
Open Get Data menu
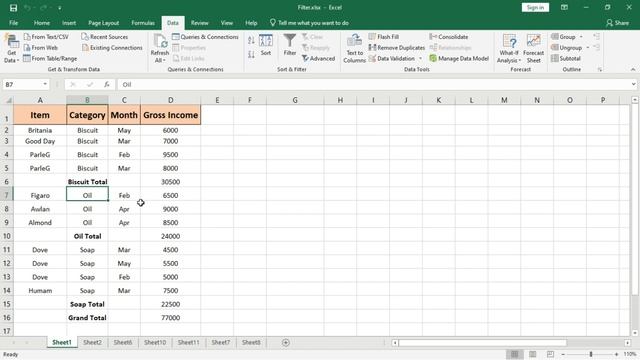coord(11,49)
